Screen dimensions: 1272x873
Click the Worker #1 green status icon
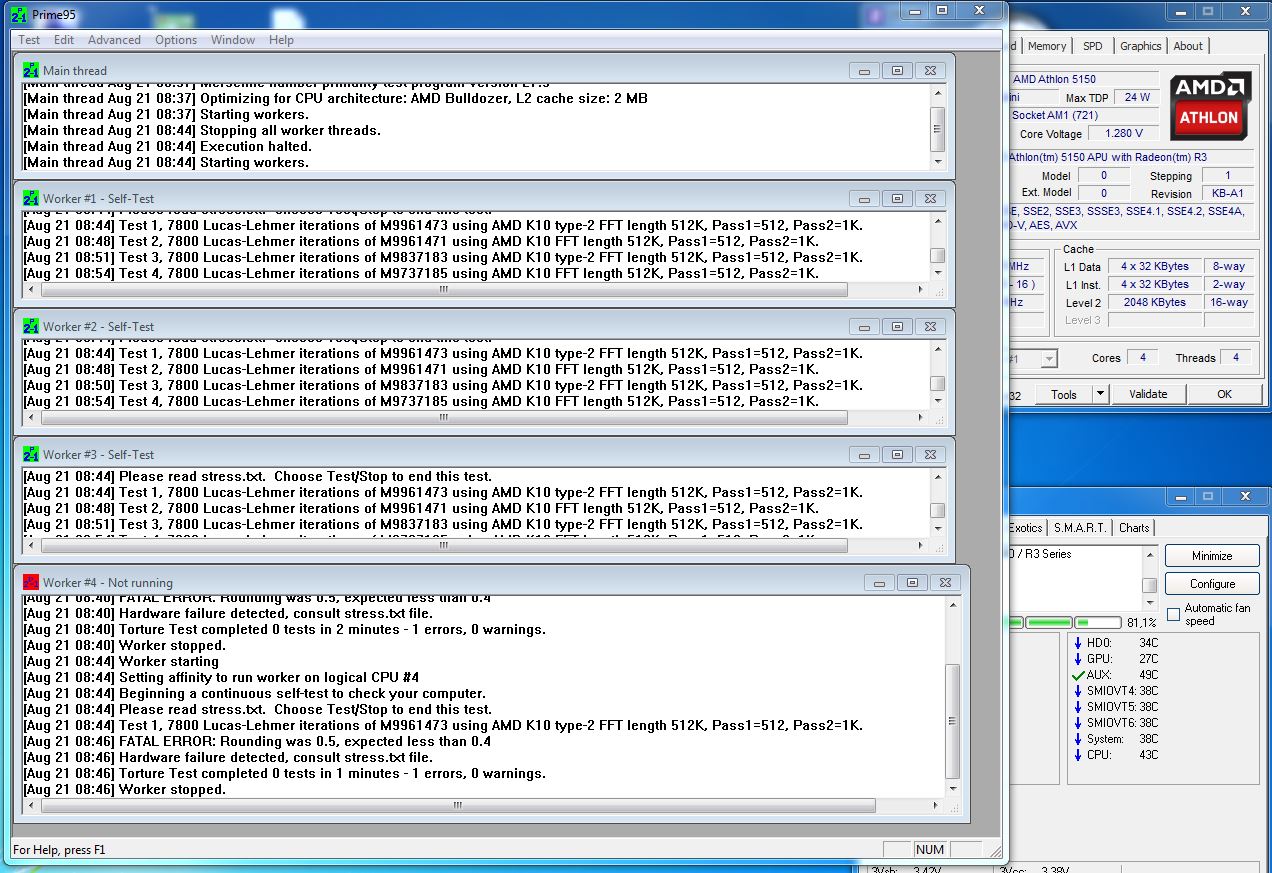click(30, 198)
